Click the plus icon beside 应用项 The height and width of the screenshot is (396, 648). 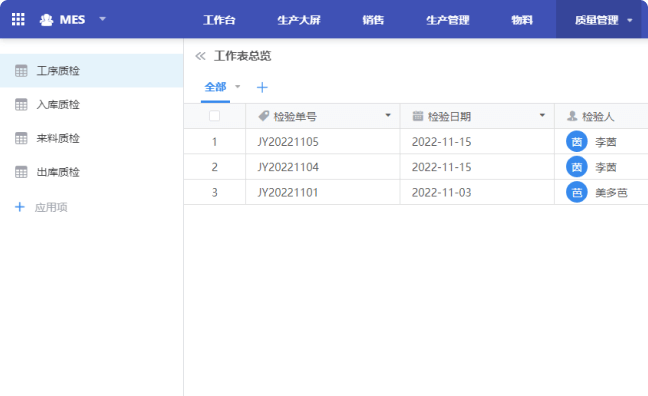[x=19, y=207]
